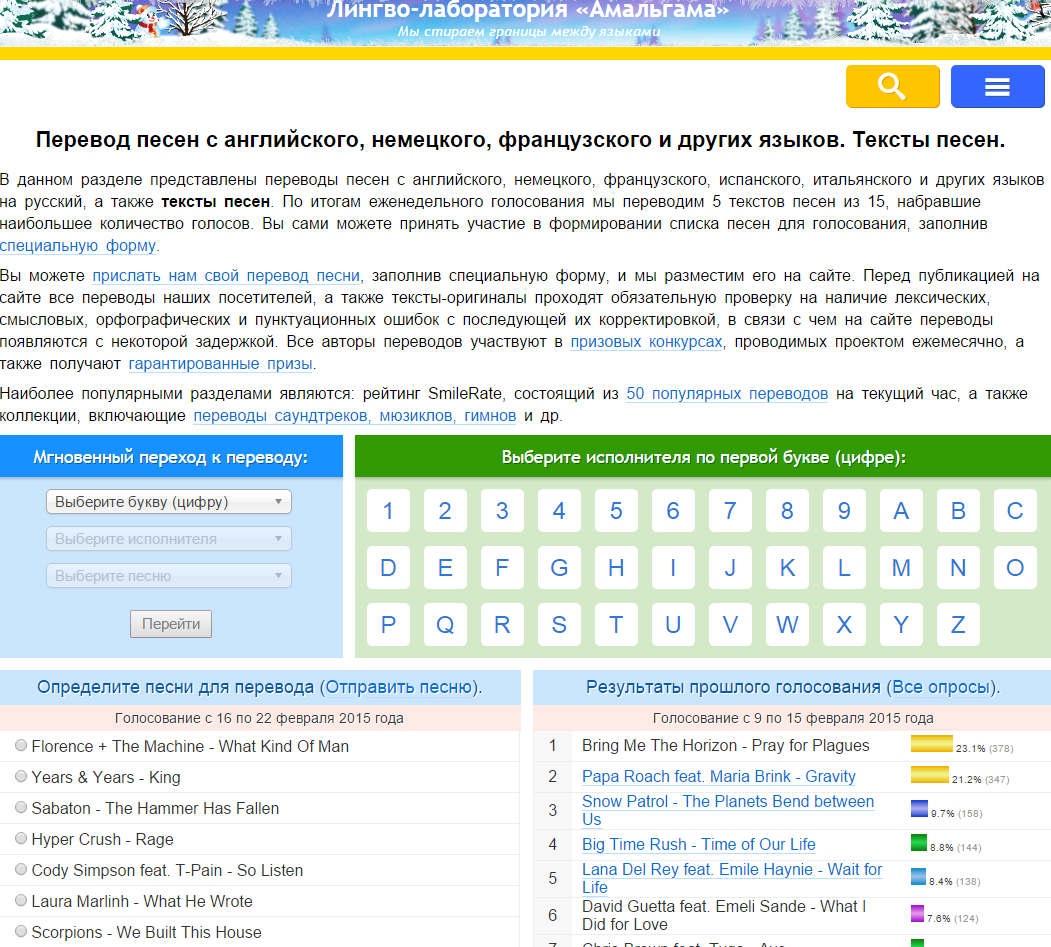Choose Cody Simpson - So Listen radio button
This screenshot has height=947, width=1051.
[21, 870]
